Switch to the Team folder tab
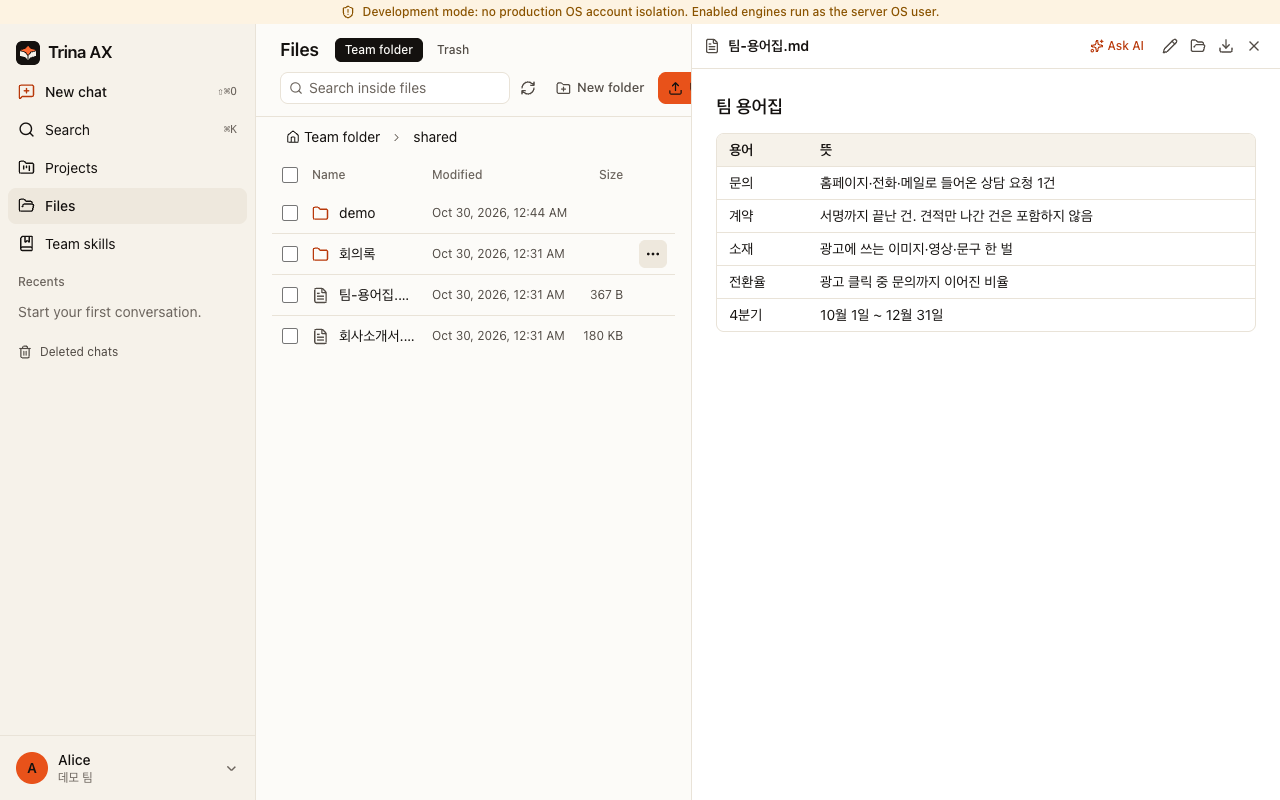Viewport: 1280px width, 800px height. coord(379,50)
